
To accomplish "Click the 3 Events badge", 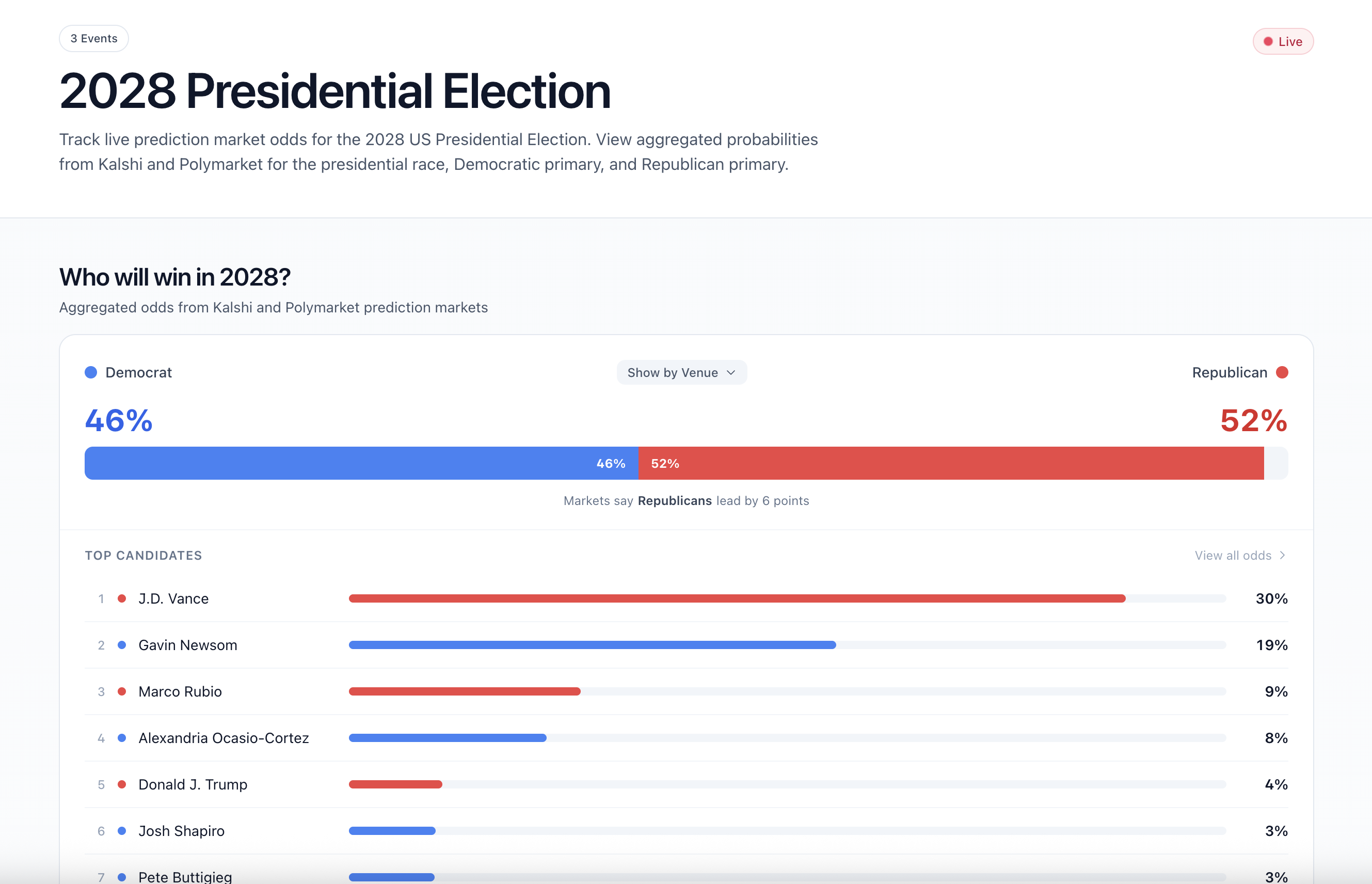I will pyautogui.click(x=93, y=38).
